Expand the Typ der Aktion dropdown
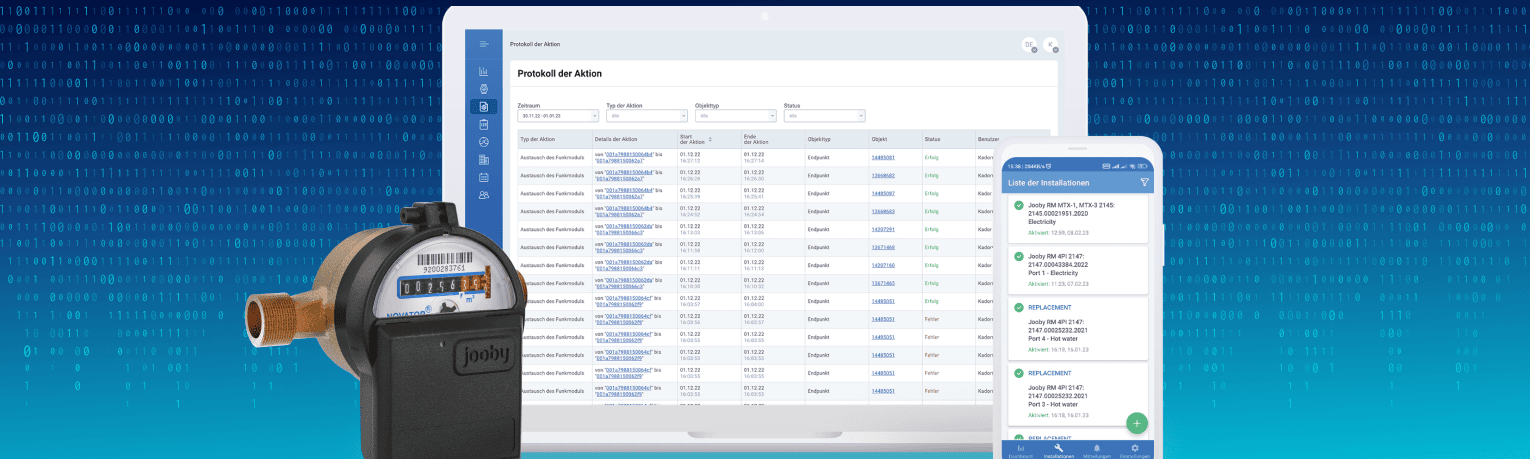This screenshot has height=459, width=1530. (x=646, y=116)
